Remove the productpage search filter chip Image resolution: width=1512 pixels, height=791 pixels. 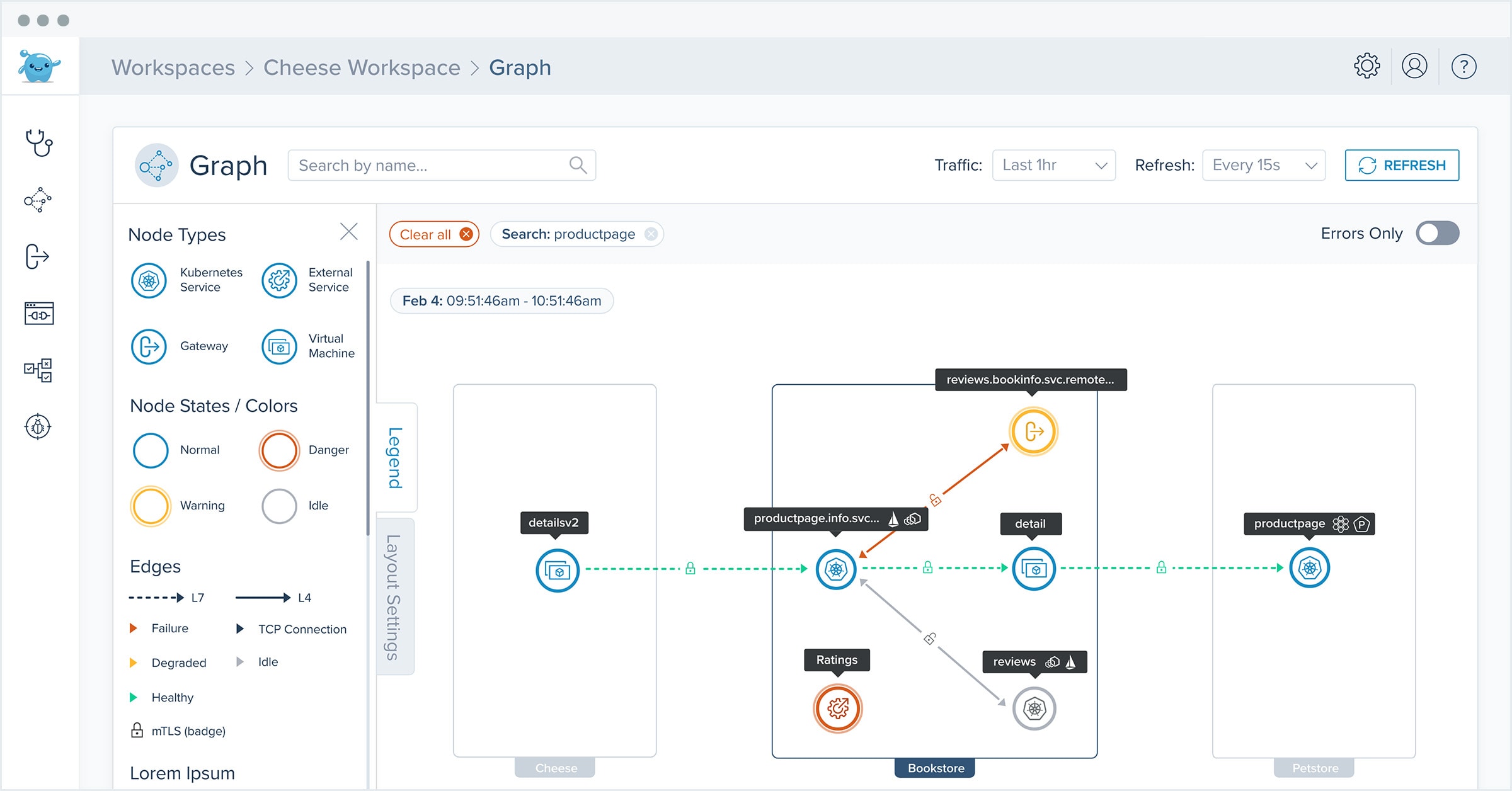651,234
